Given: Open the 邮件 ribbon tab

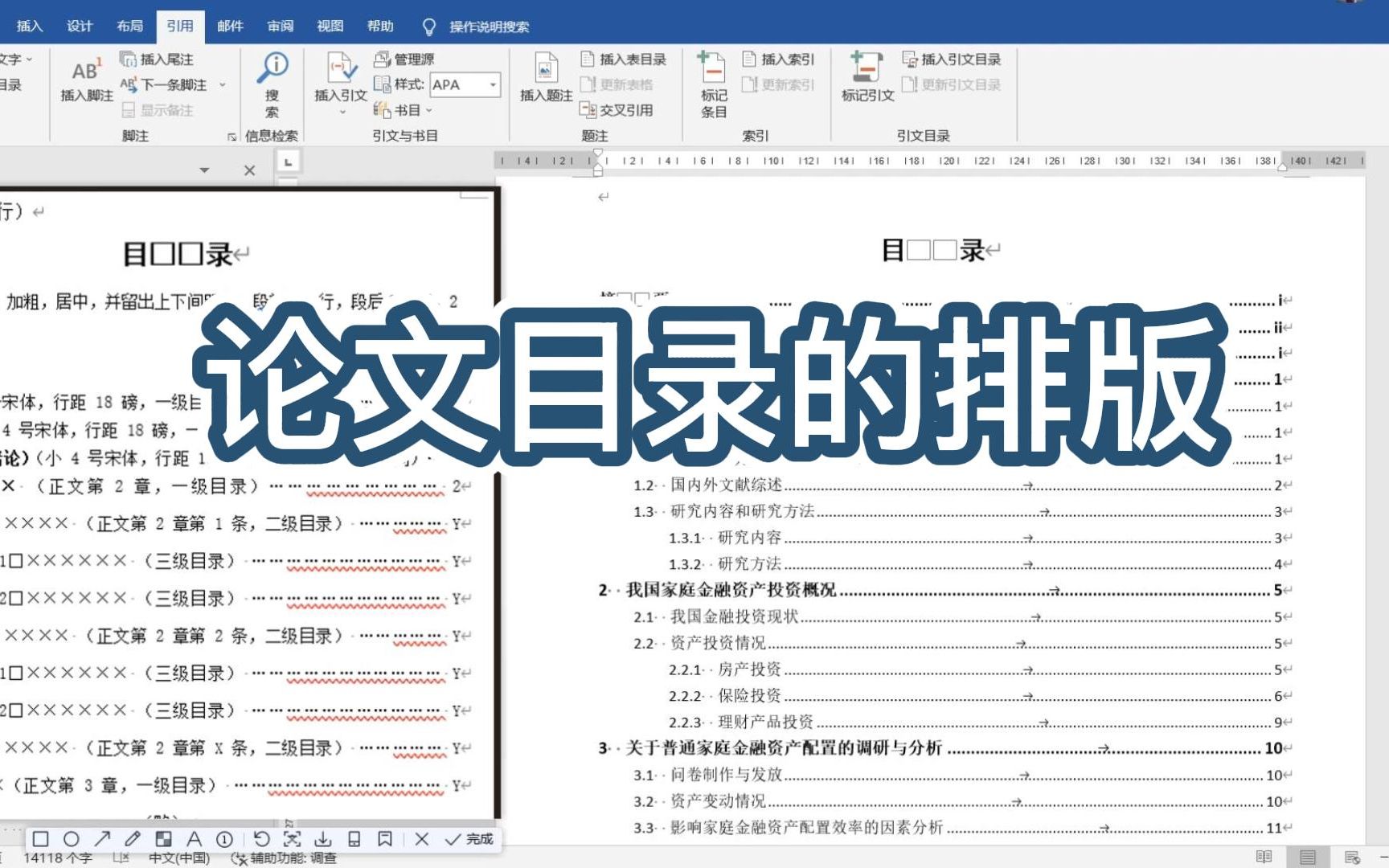Looking at the screenshot, I should (230, 26).
